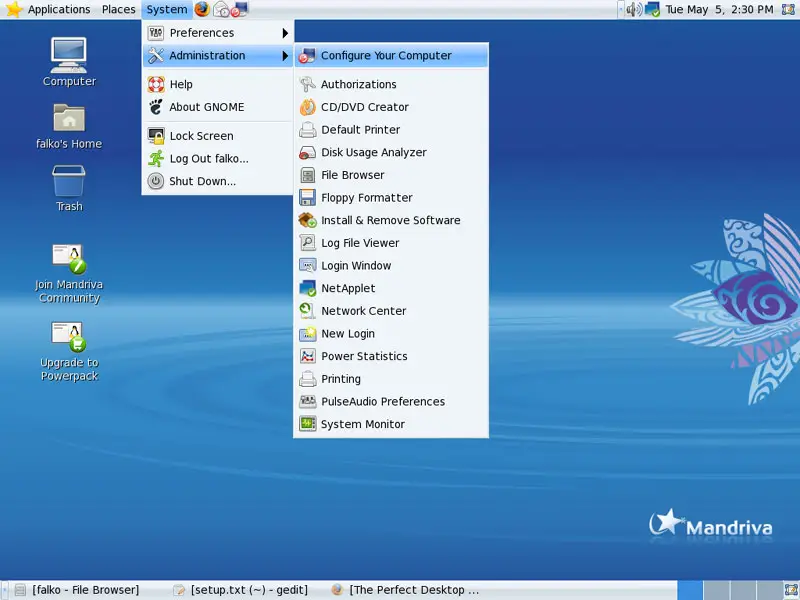Start NetApplet from the menu

coord(391,288)
